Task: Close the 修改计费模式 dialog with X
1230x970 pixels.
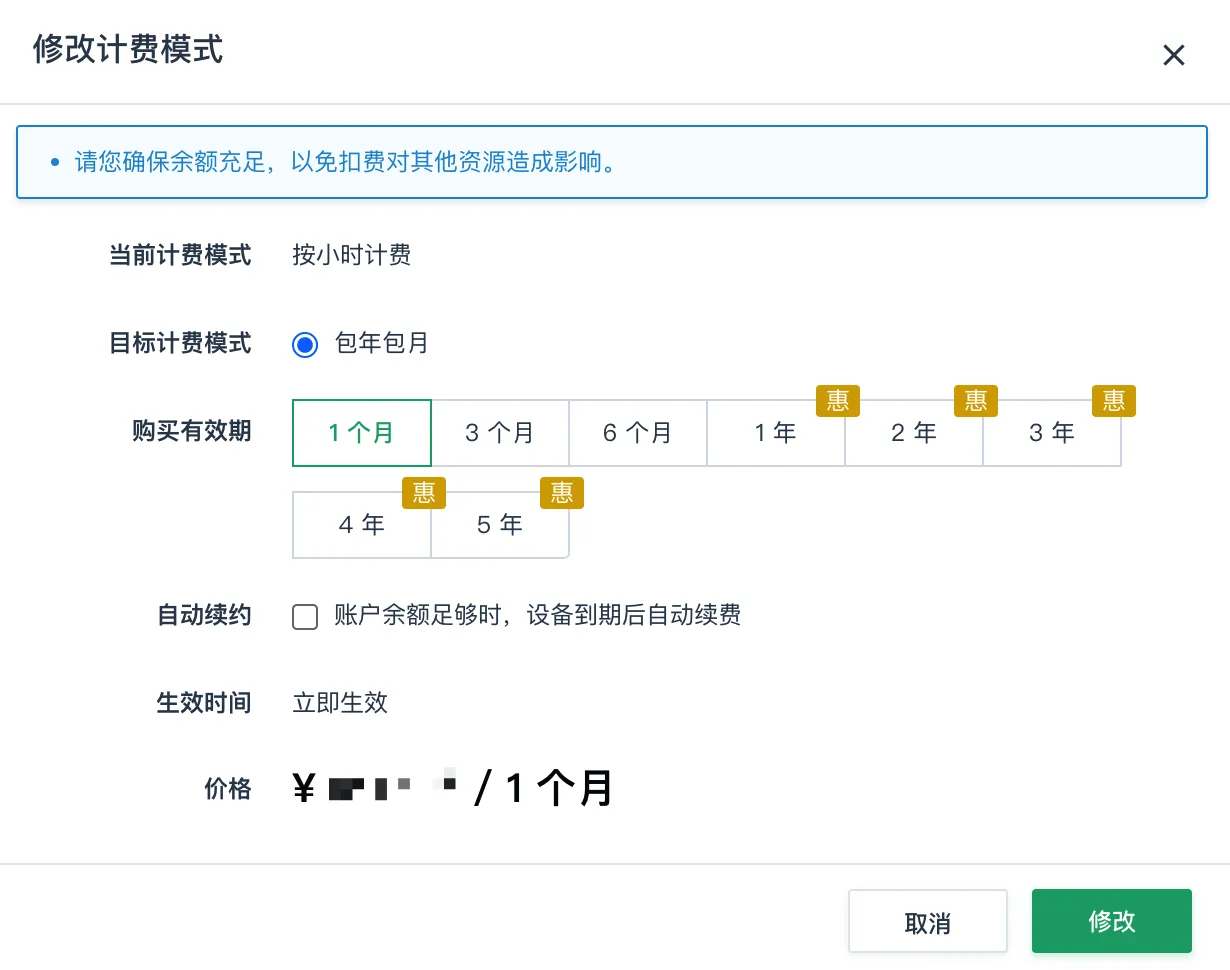Action: point(1173,55)
